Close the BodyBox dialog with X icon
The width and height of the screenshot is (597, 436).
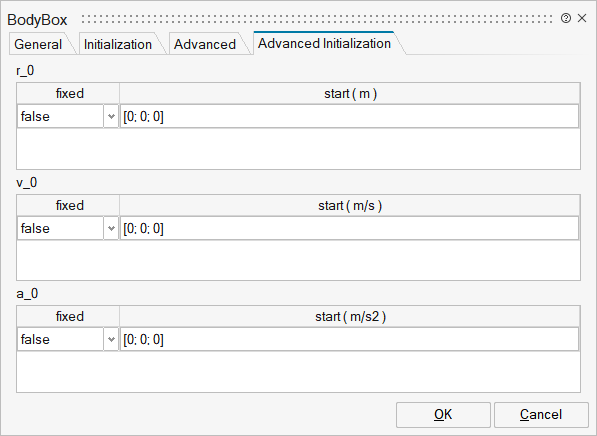pyautogui.click(x=582, y=18)
